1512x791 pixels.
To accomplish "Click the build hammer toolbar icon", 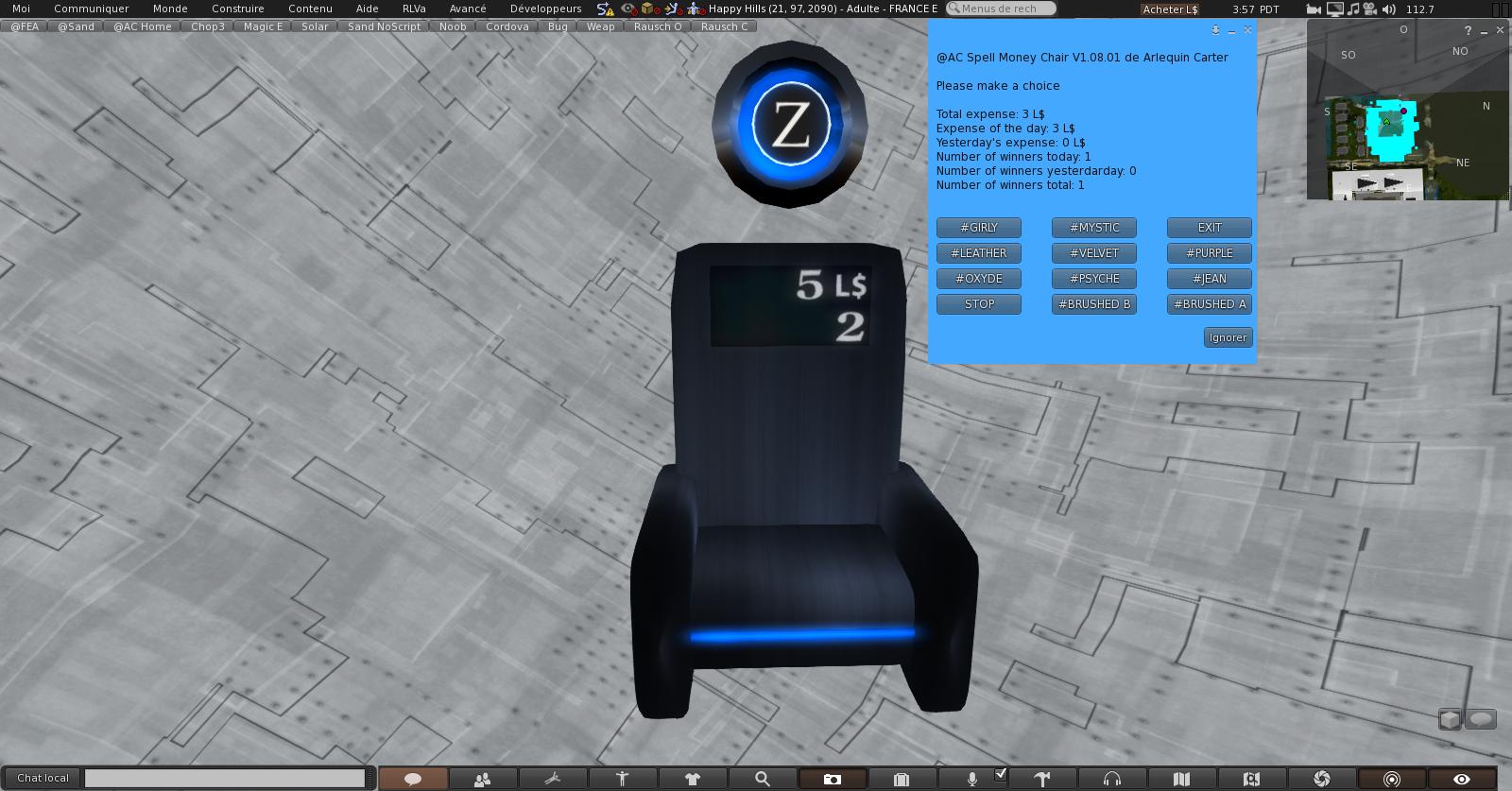I will click(1042, 779).
